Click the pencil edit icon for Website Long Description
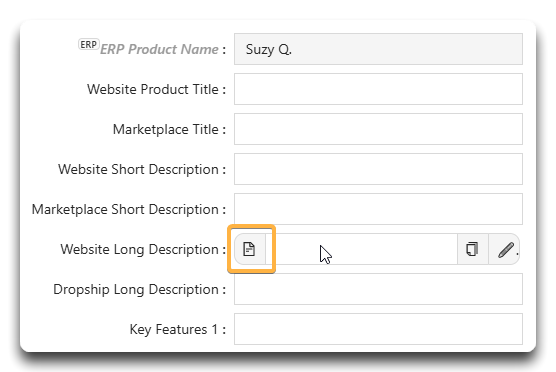Viewport: 556px width, 372px height. point(505,249)
